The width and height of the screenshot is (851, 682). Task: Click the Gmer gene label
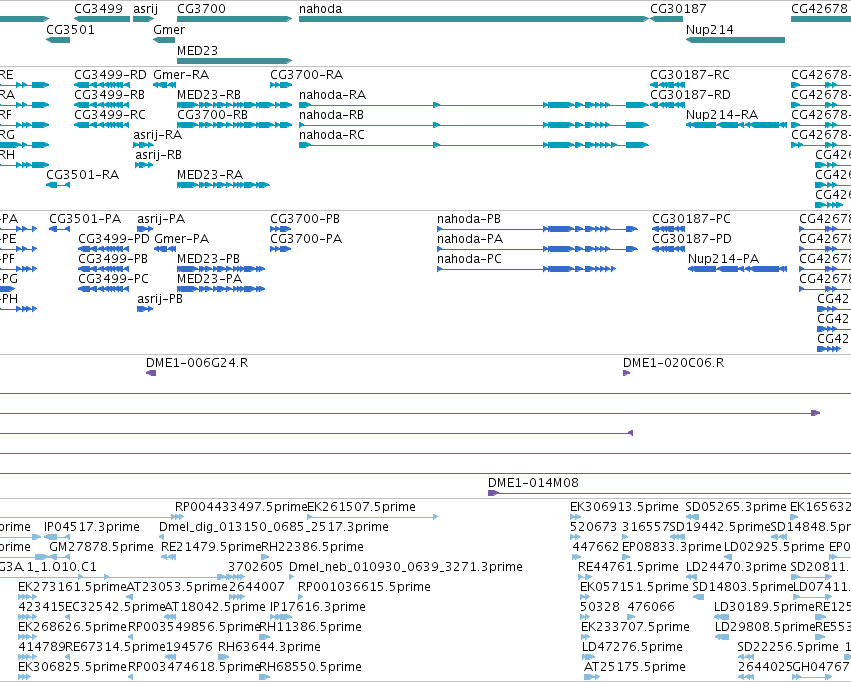click(169, 30)
